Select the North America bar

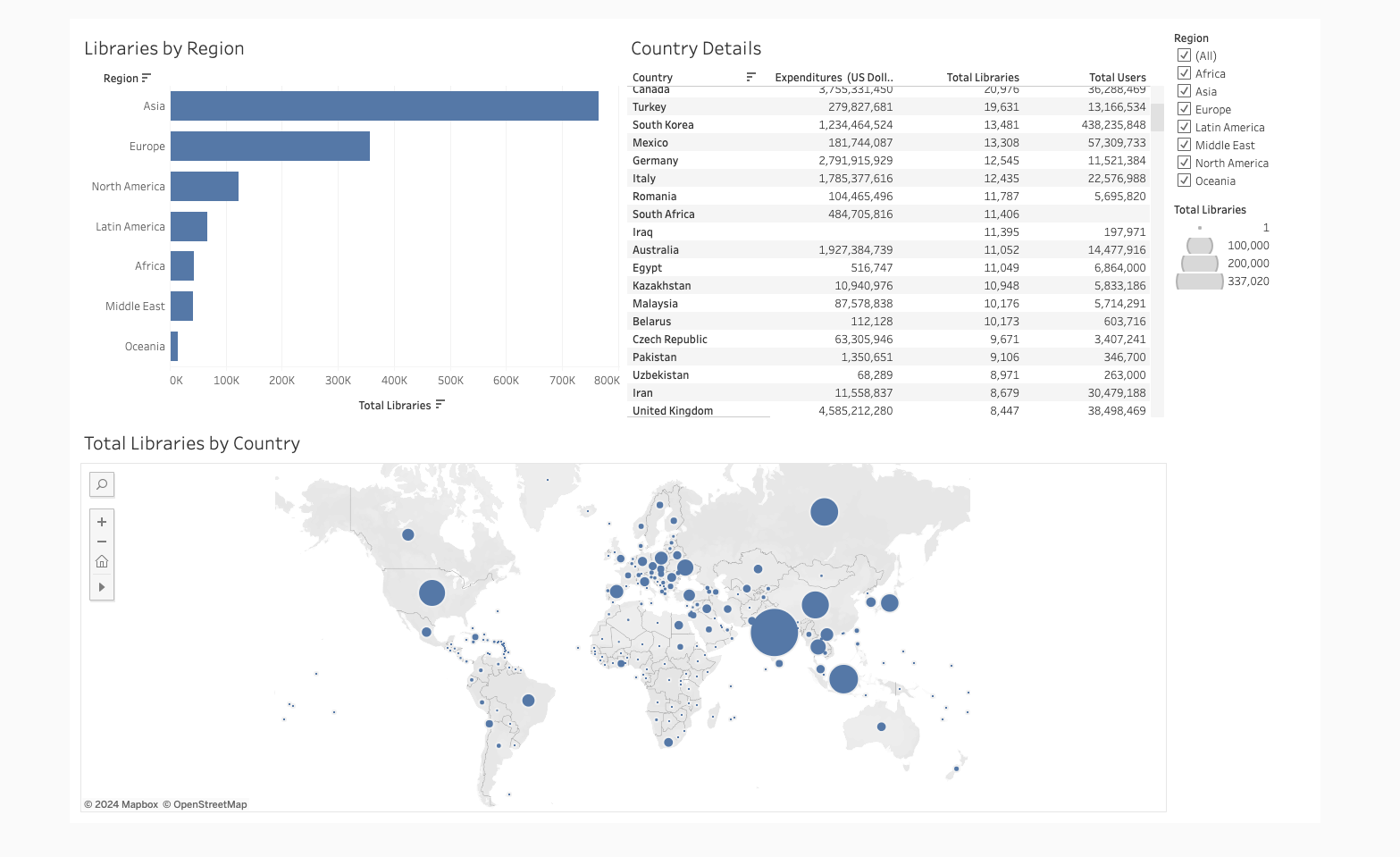[205, 186]
